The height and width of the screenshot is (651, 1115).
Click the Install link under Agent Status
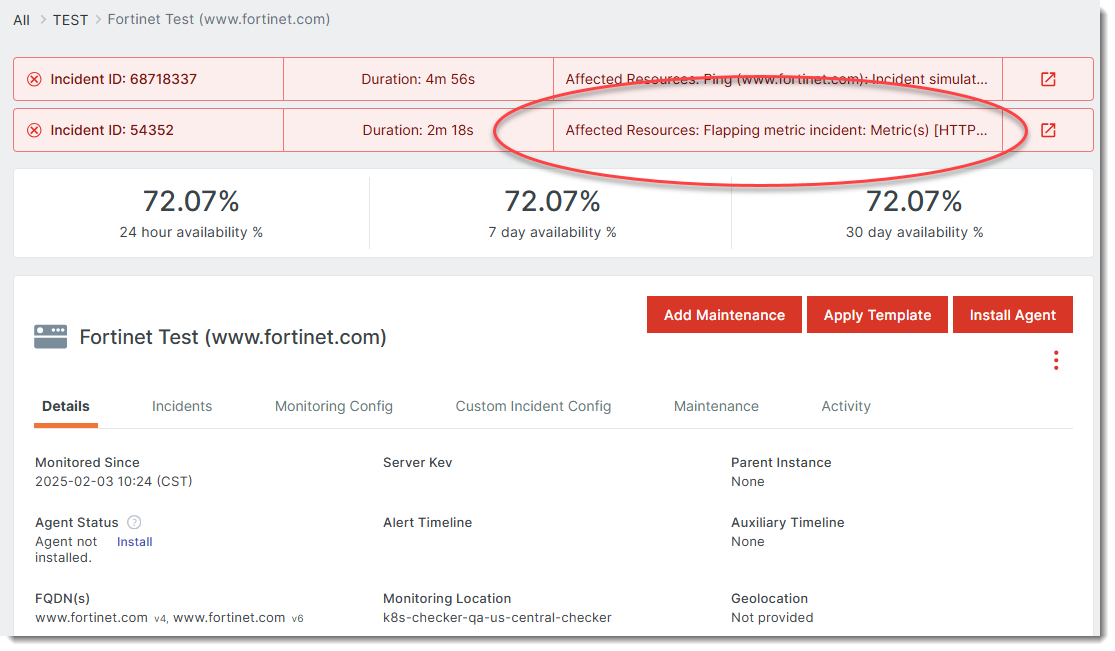pyautogui.click(x=135, y=542)
